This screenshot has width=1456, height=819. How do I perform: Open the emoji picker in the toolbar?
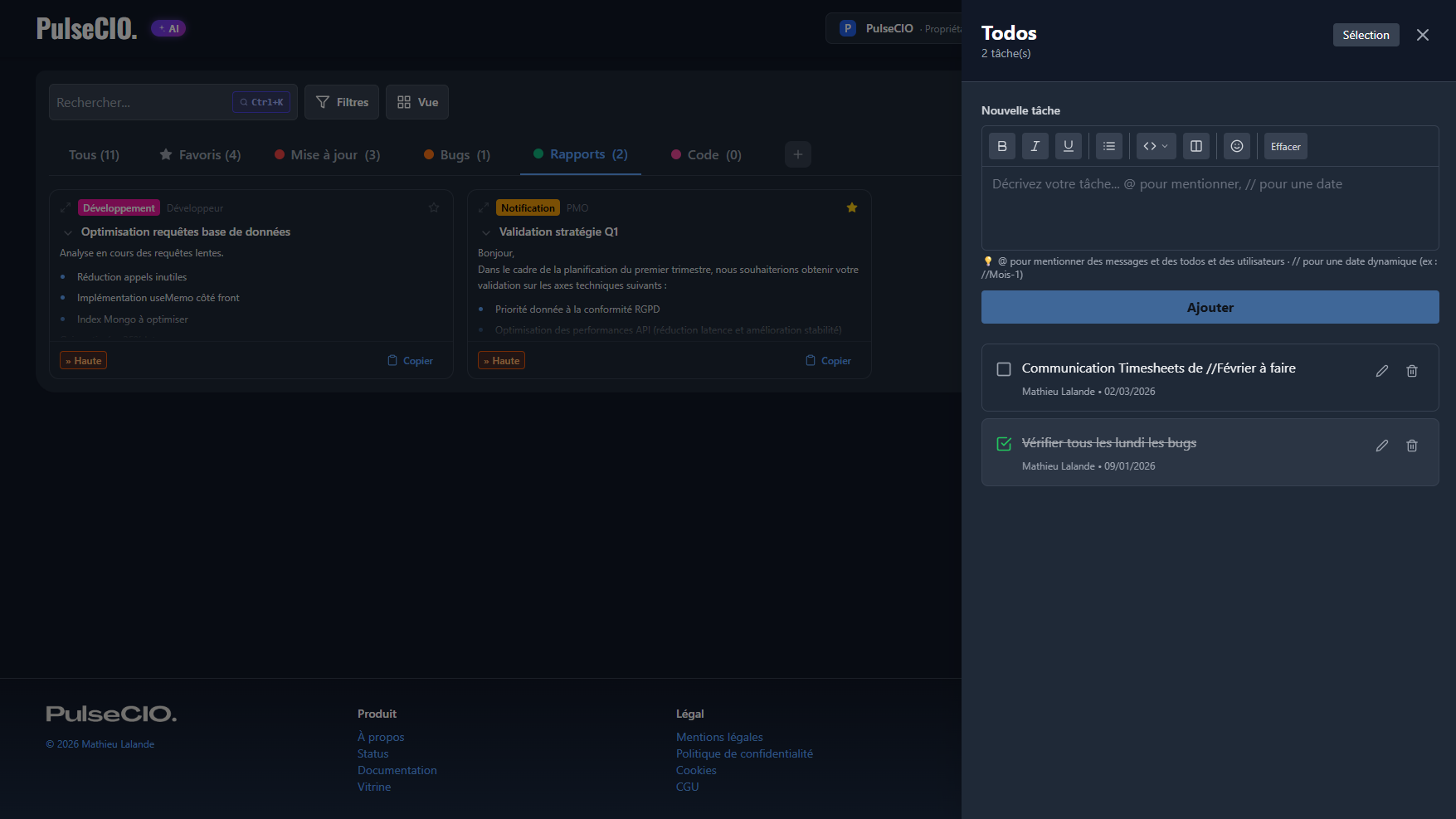click(1236, 146)
